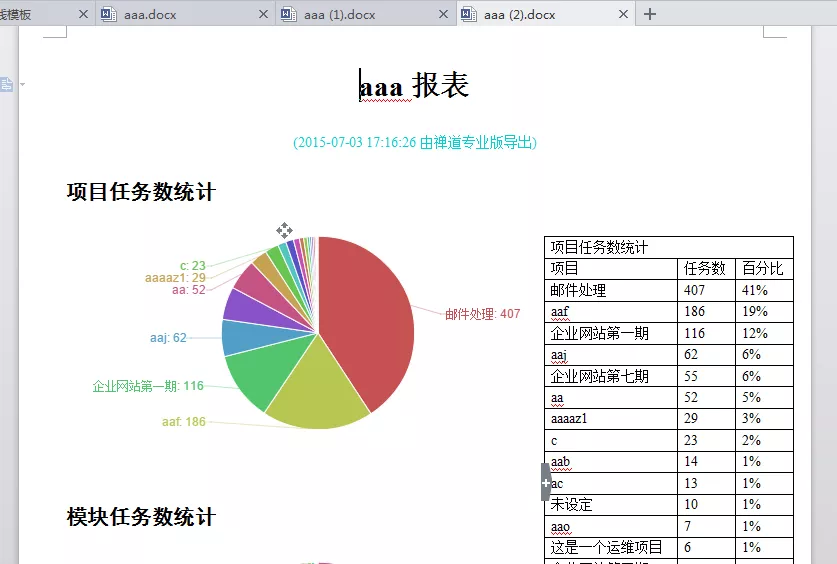Click the '19%' table cell
The image size is (837, 564).
click(764, 312)
